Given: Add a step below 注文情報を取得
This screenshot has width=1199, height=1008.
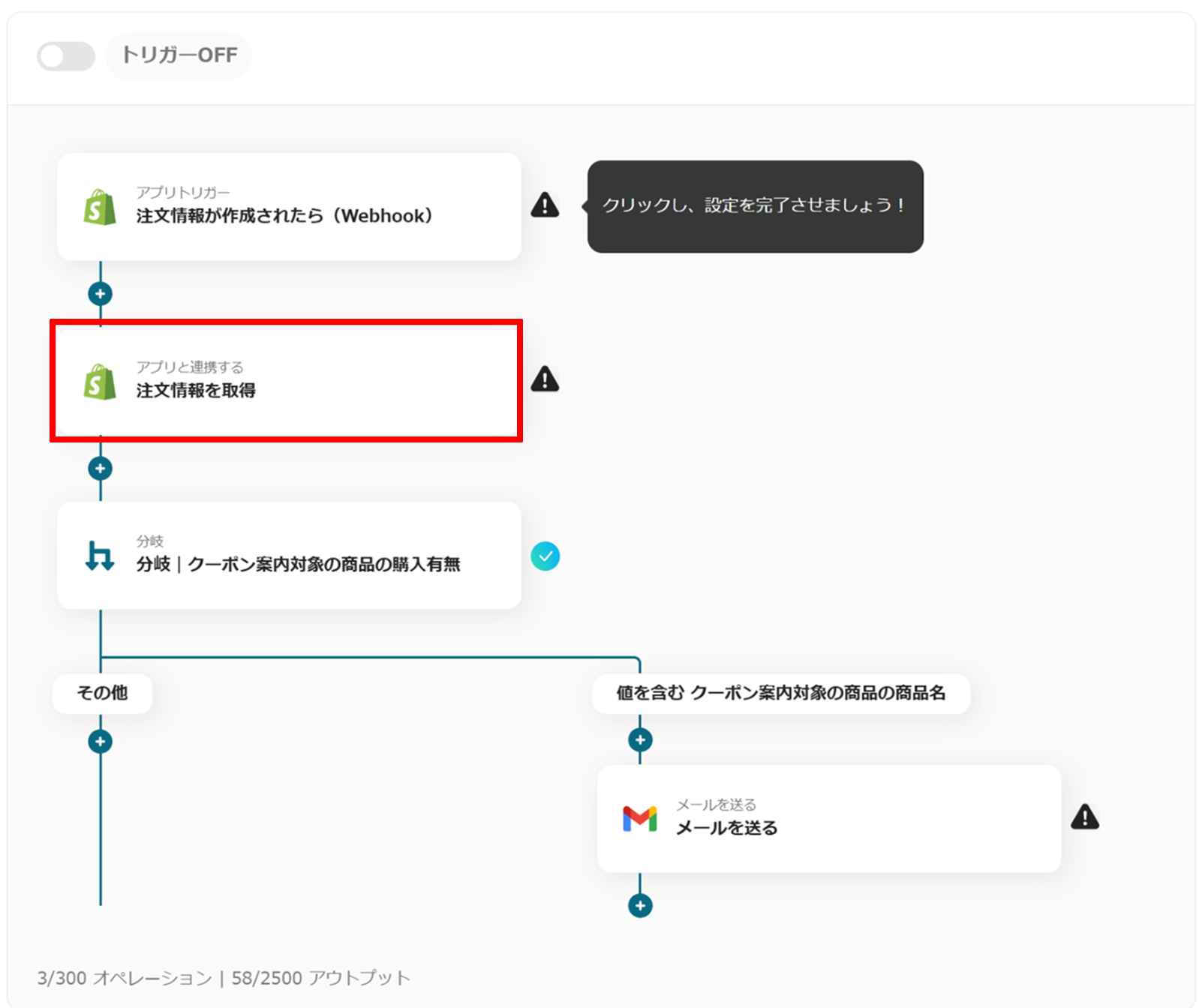Looking at the screenshot, I should pos(101,469).
